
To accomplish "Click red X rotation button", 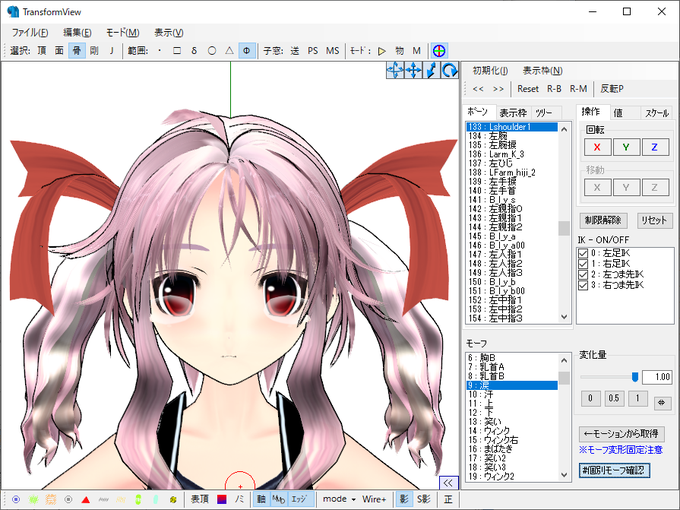I will point(597,147).
